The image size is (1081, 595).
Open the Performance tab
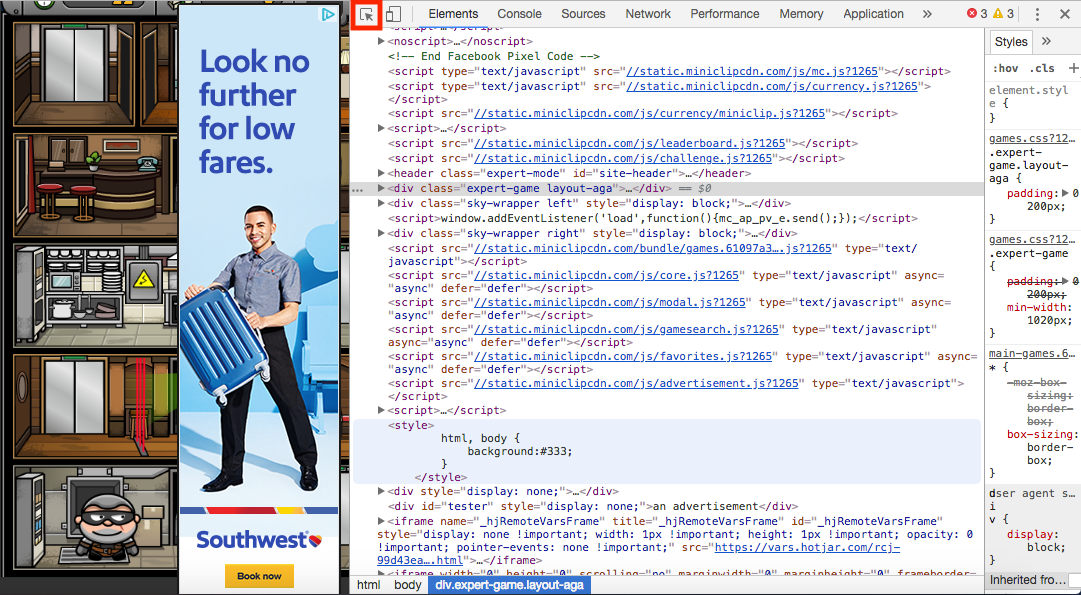(725, 14)
